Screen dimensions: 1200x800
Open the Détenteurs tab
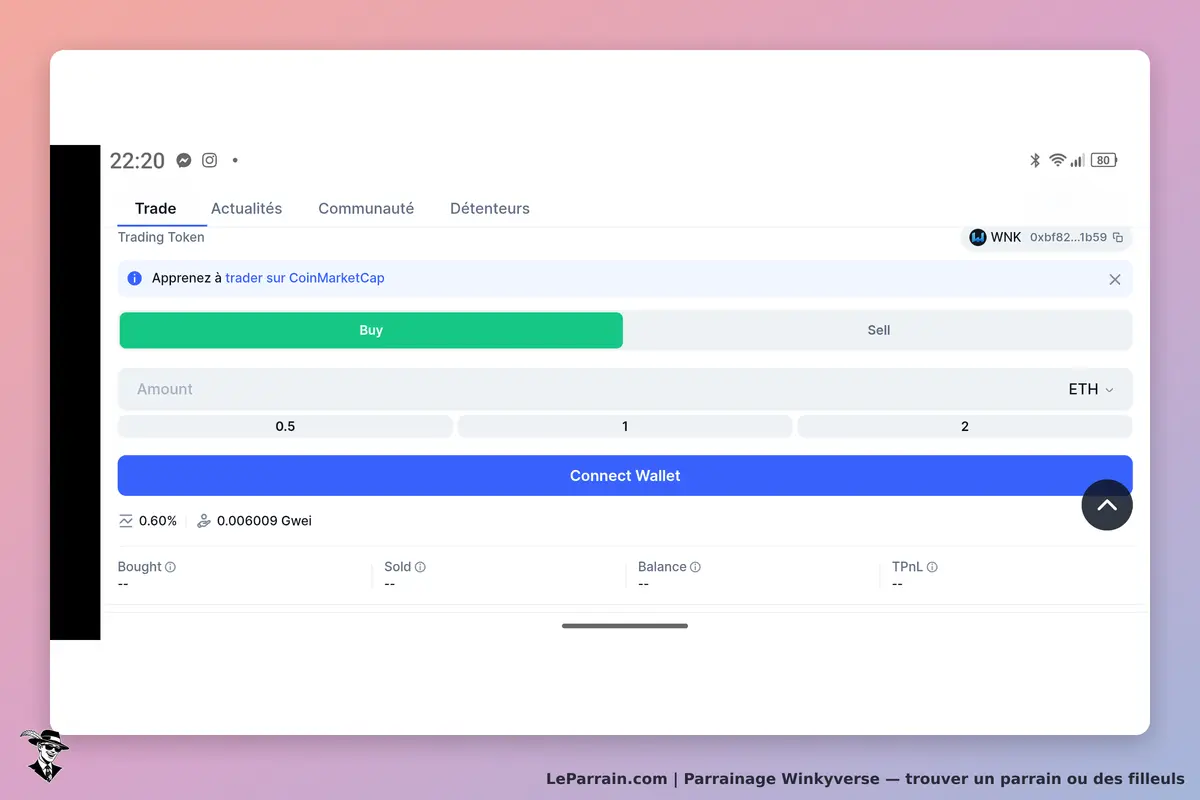point(490,208)
